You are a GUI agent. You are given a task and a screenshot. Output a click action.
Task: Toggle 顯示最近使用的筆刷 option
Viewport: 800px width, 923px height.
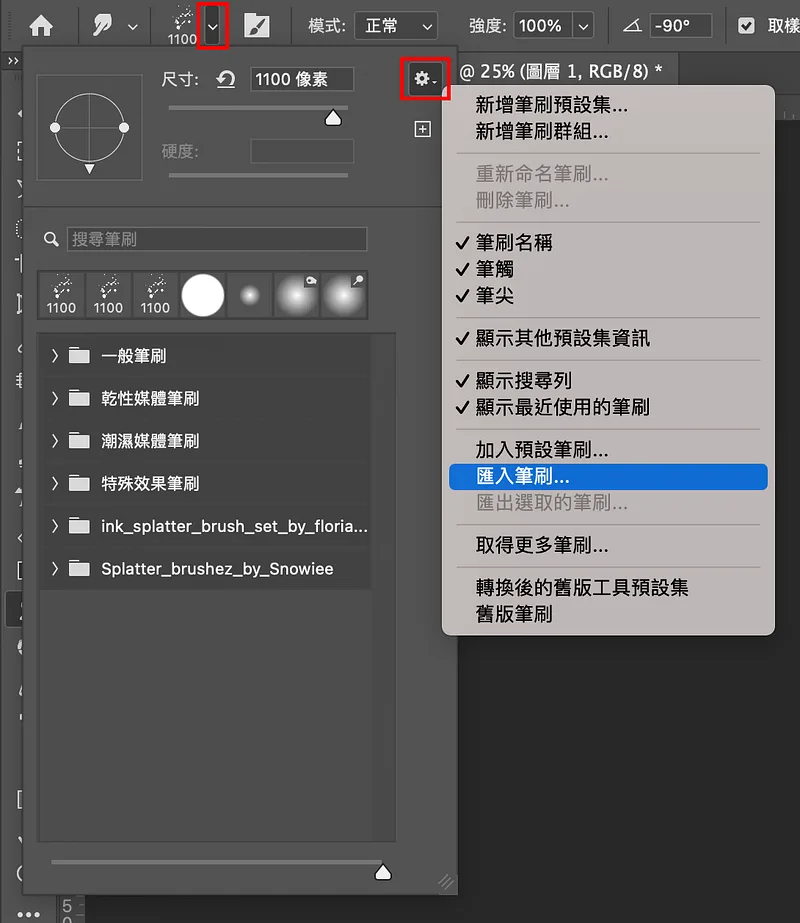point(608,407)
